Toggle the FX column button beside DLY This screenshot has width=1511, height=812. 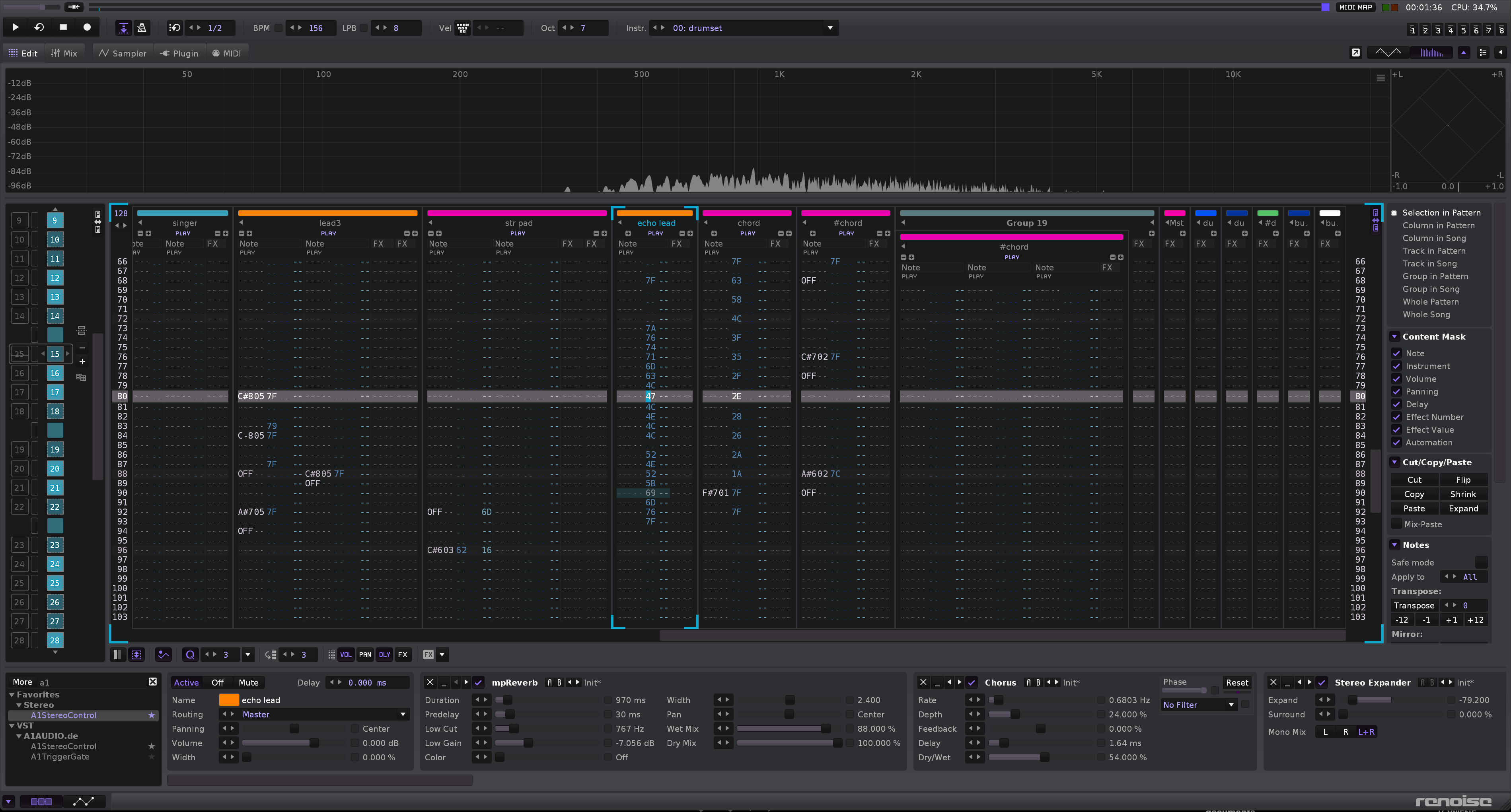(402, 654)
